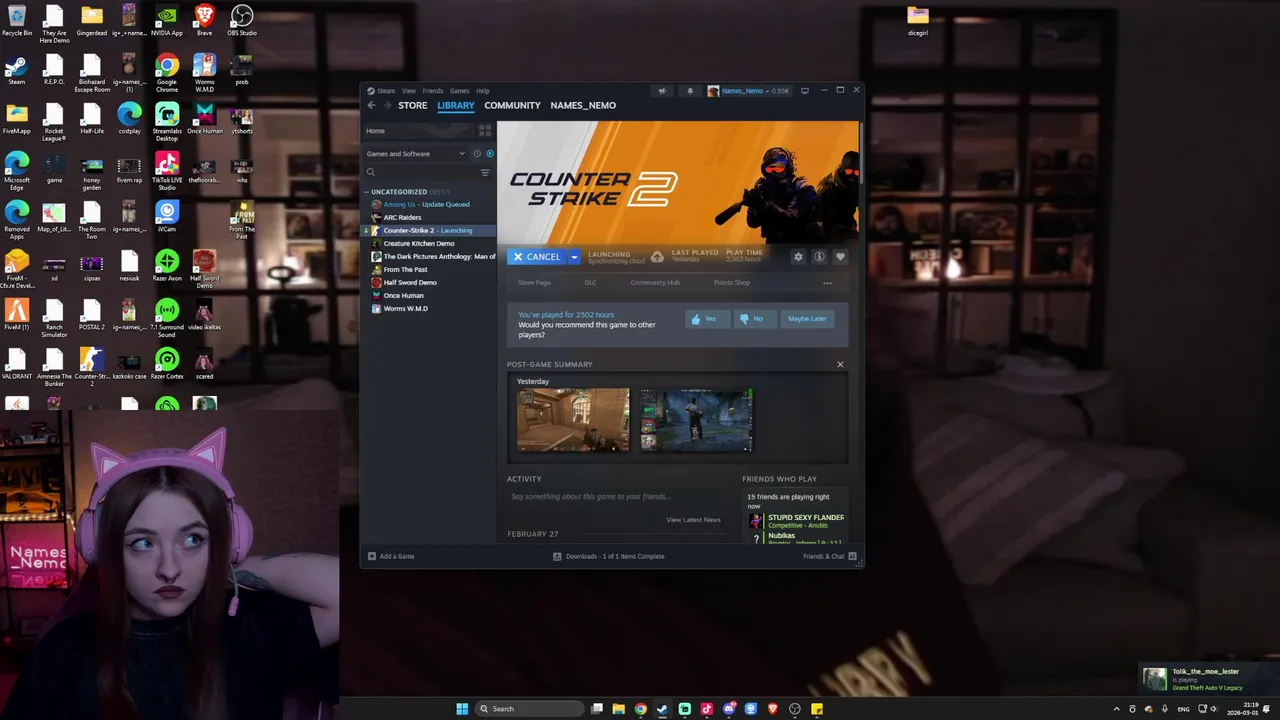The width and height of the screenshot is (1280, 720).
Task: Open friend STUPID SEXY FLANDER entry
Action: (x=797, y=521)
